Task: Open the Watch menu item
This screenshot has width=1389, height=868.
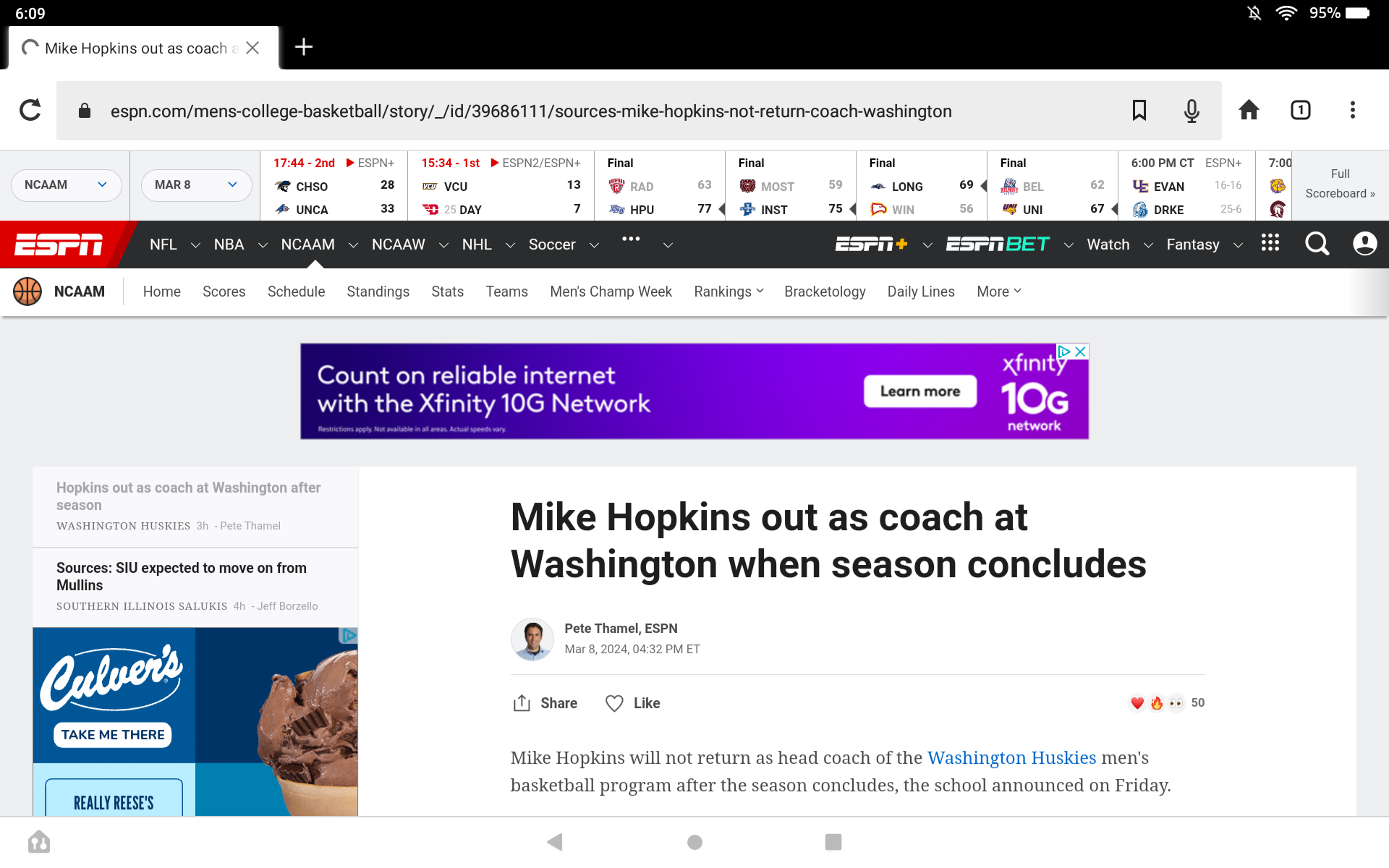Action: coord(1108,244)
